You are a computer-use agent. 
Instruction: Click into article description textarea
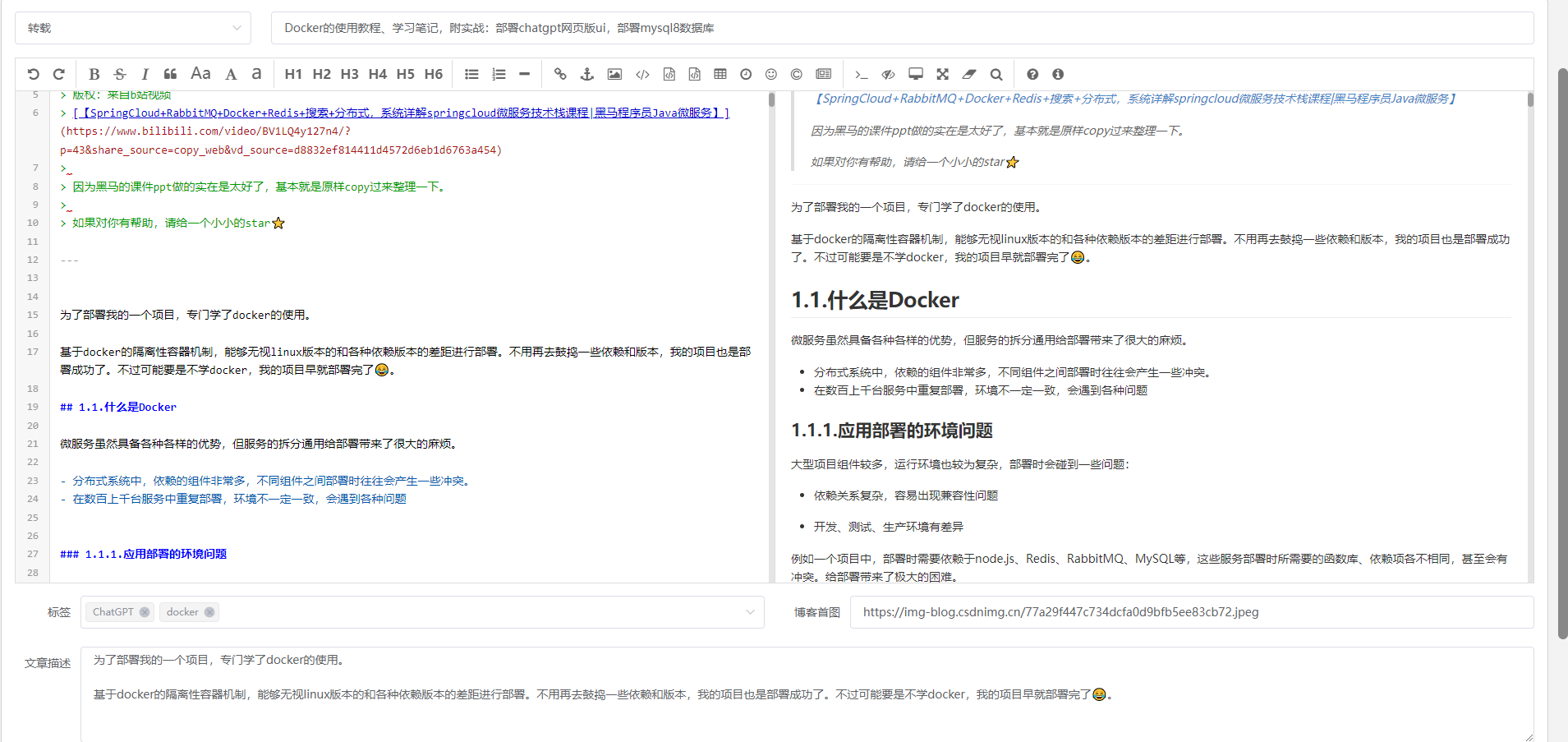(x=807, y=694)
